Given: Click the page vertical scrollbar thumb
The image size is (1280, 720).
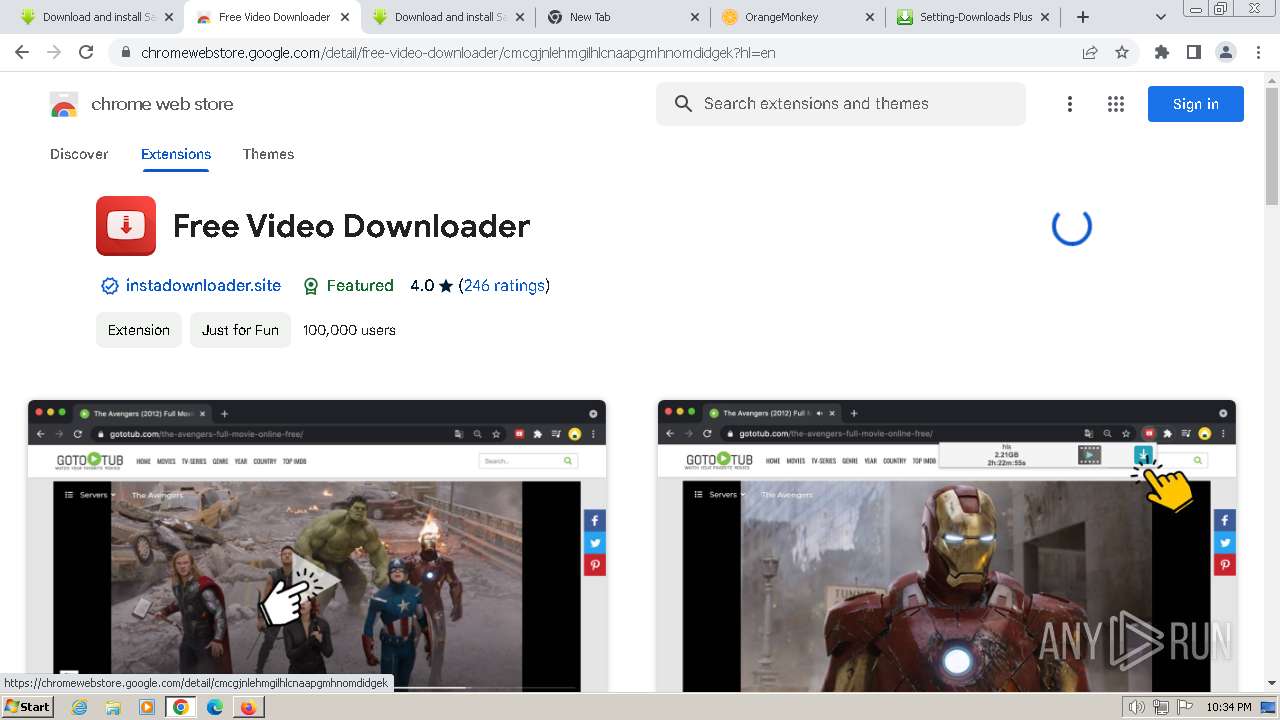Looking at the screenshot, I should pos(1272,146).
